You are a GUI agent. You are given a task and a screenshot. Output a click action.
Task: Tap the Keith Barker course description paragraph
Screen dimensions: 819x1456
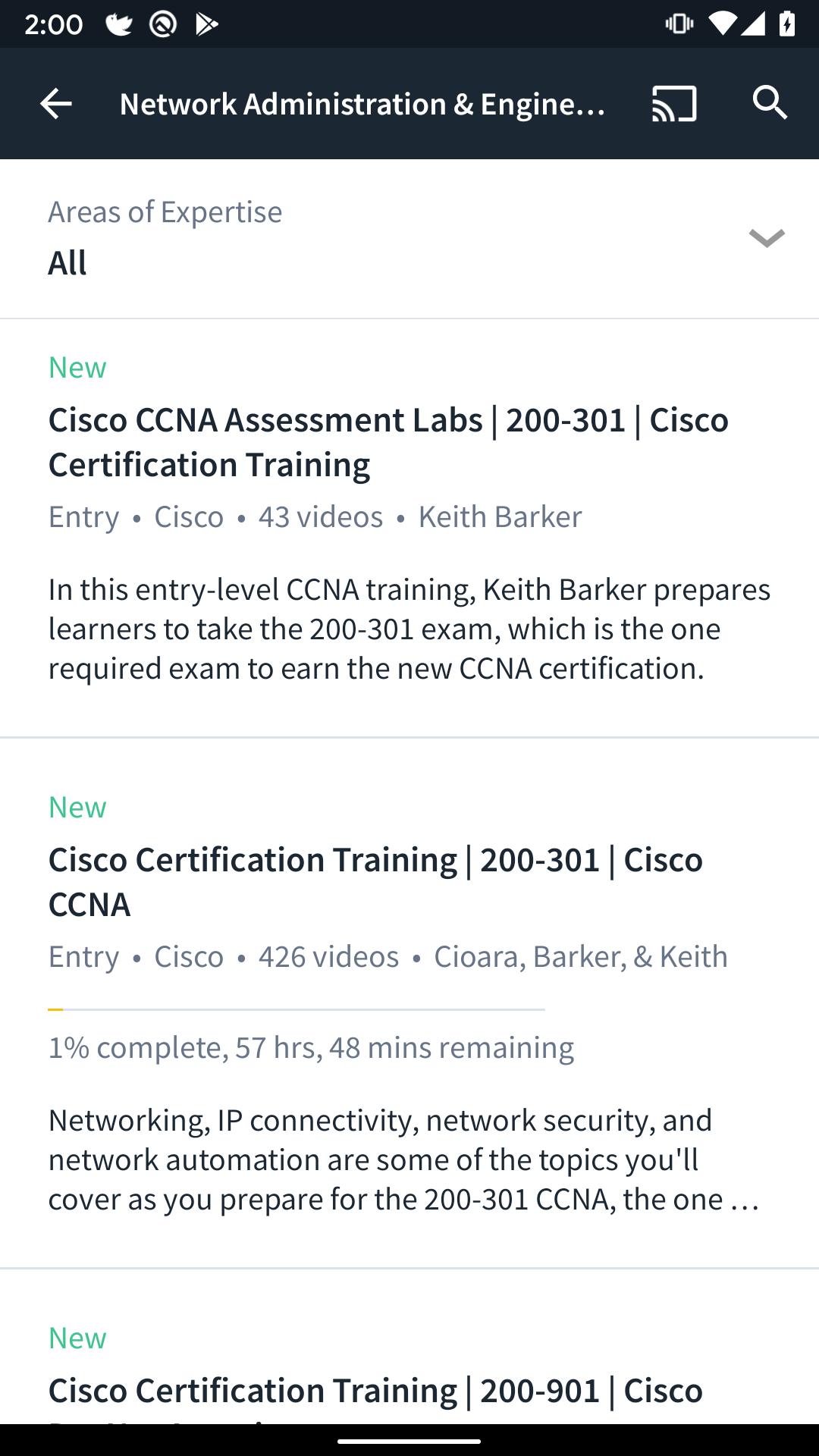[409, 629]
